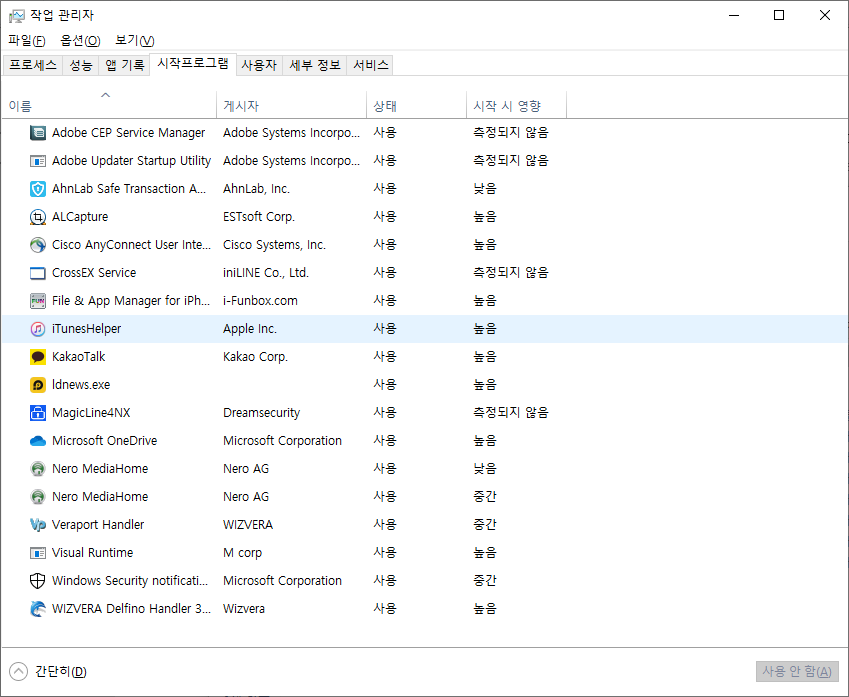849x697 pixels.
Task: Open the 보기(V) menu
Action: coord(135,41)
